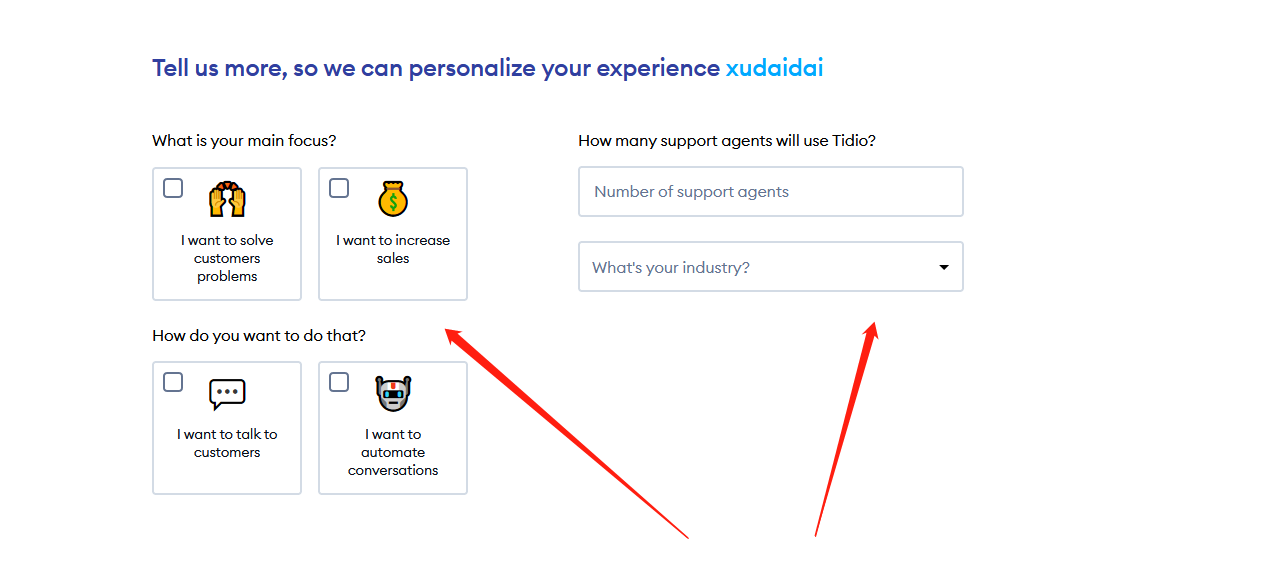1281x586 pixels.
Task: Click the "What is your main focus?" label
Action: (x=244, y=141)
